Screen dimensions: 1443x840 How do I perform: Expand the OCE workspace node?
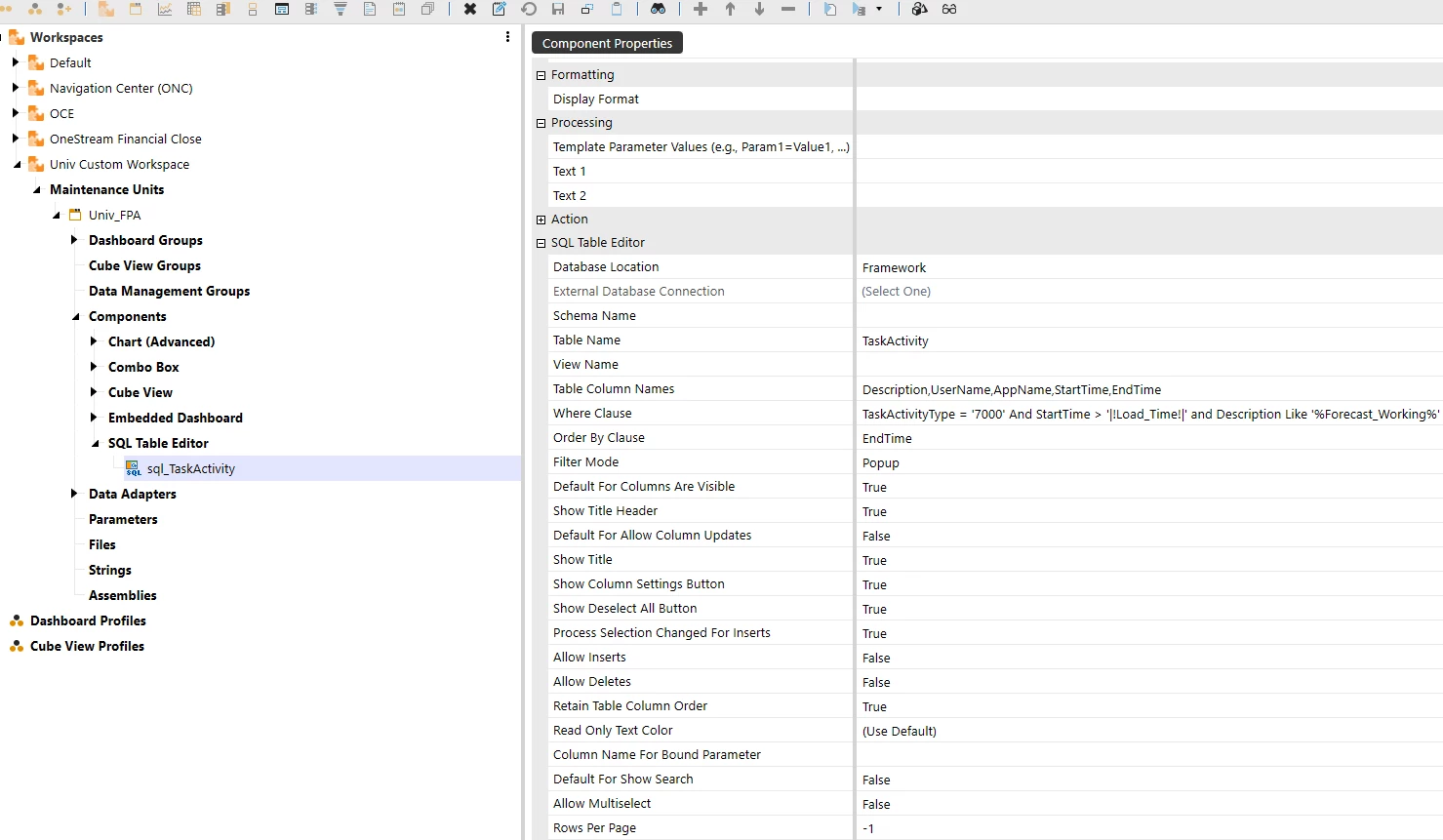(16, 113)
